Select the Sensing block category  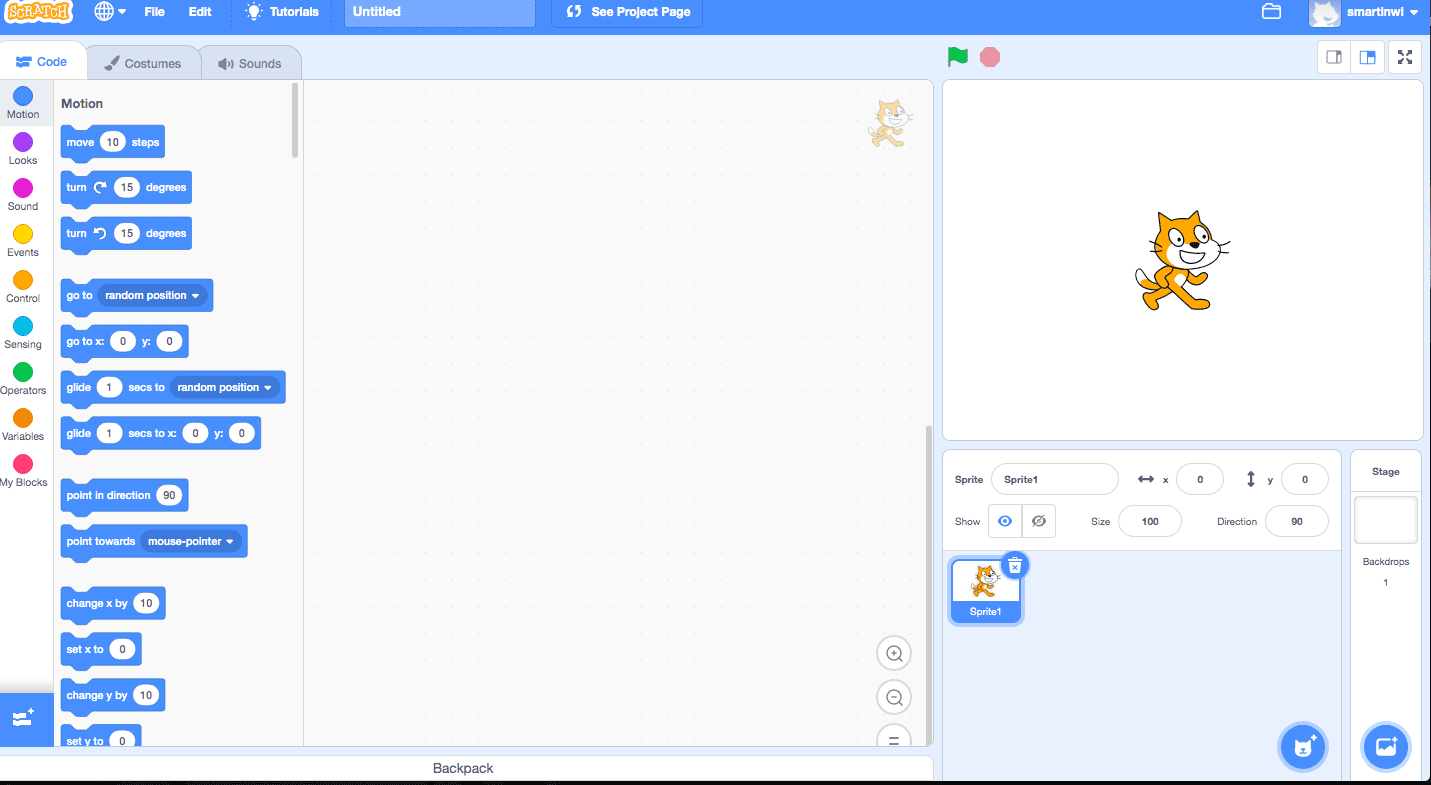click(23, 333)
